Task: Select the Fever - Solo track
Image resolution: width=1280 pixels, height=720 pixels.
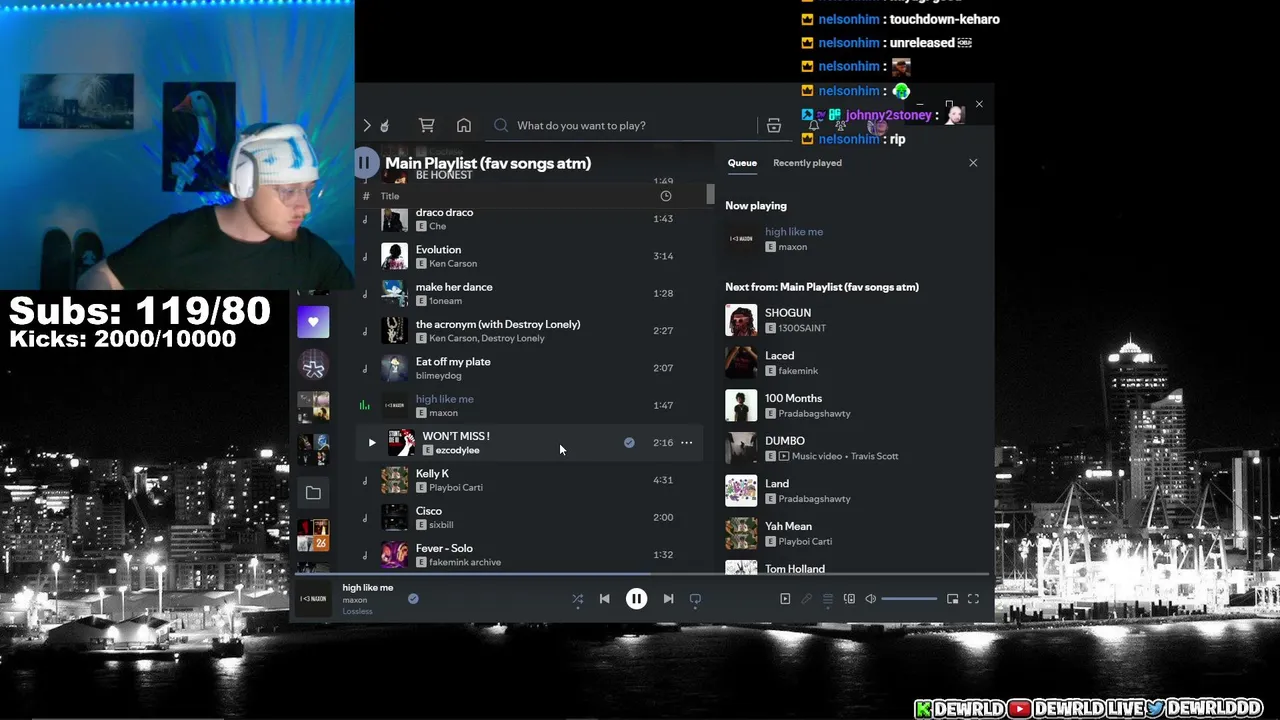Action: [530, 554]
